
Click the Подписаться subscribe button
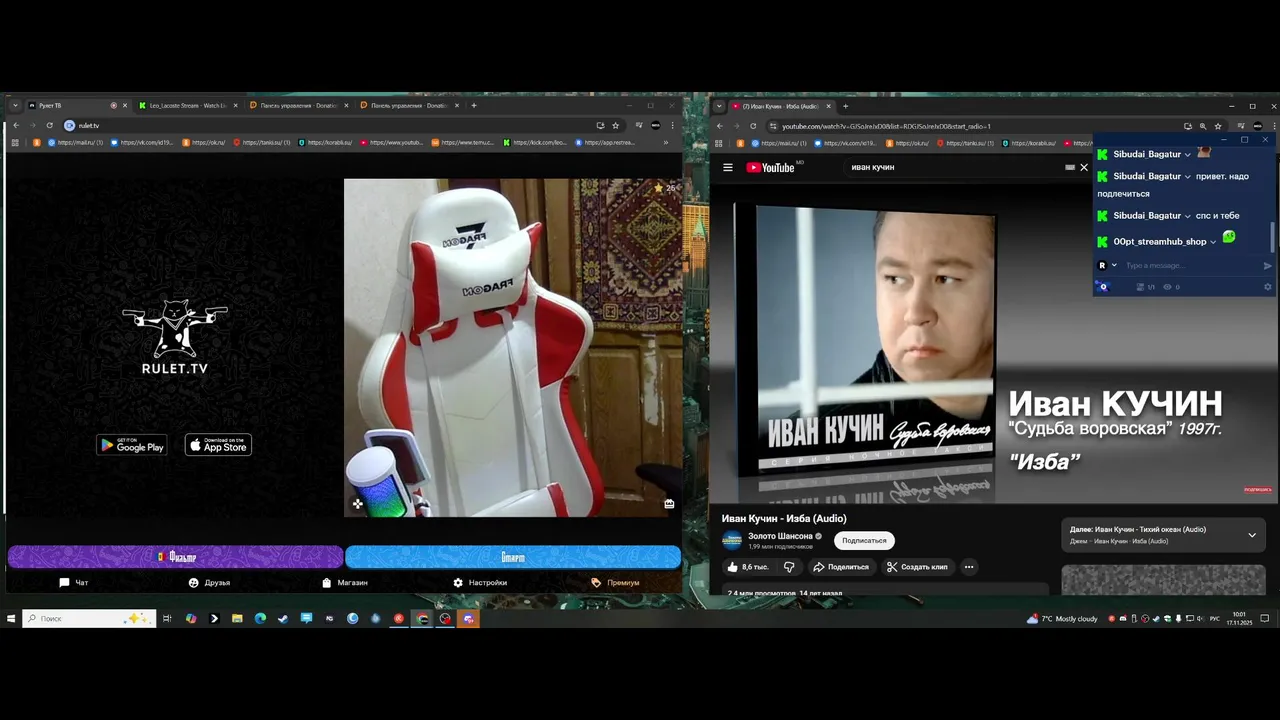click(x=864, y=540)
